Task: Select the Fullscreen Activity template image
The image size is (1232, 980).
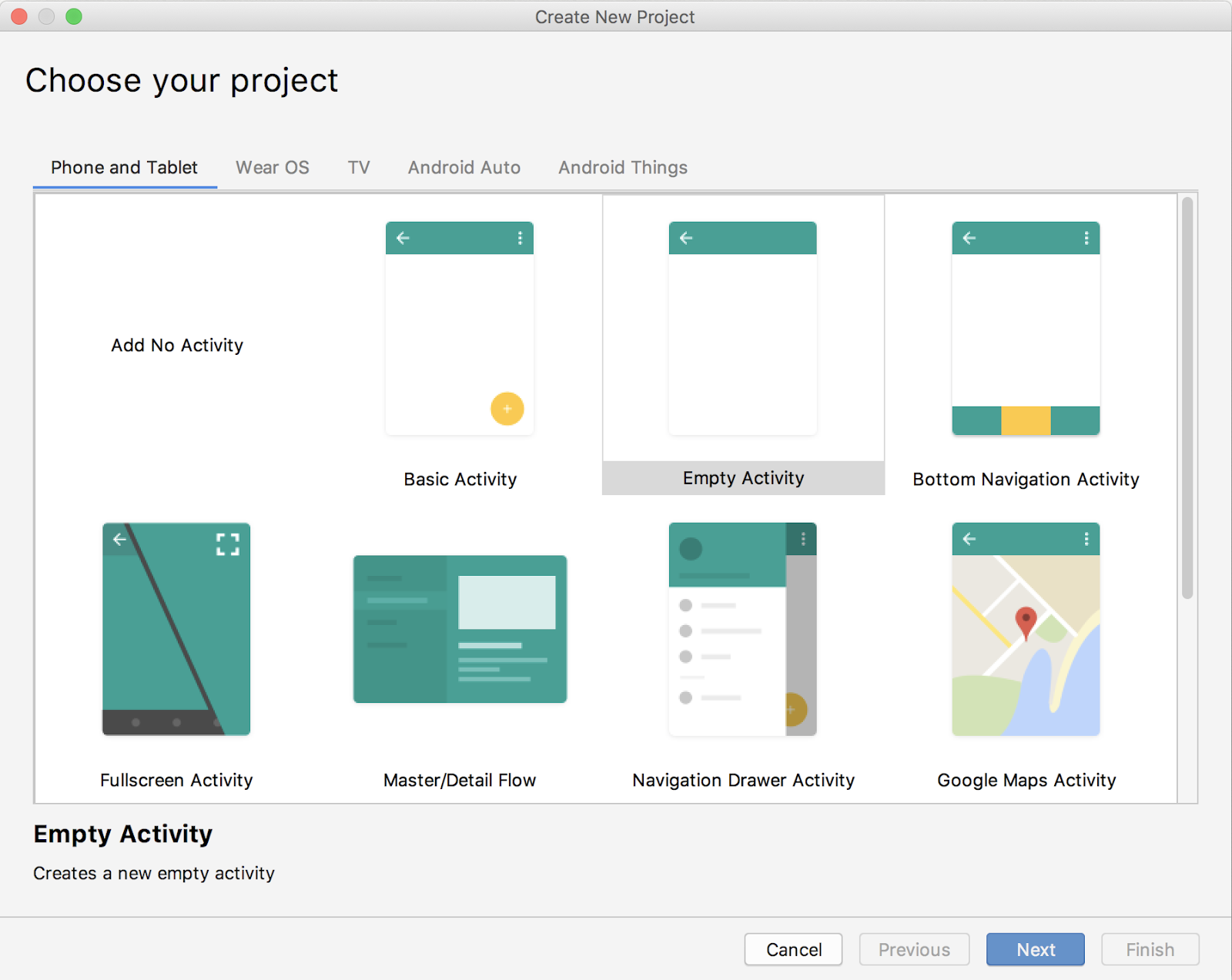Action: (176, 629)
